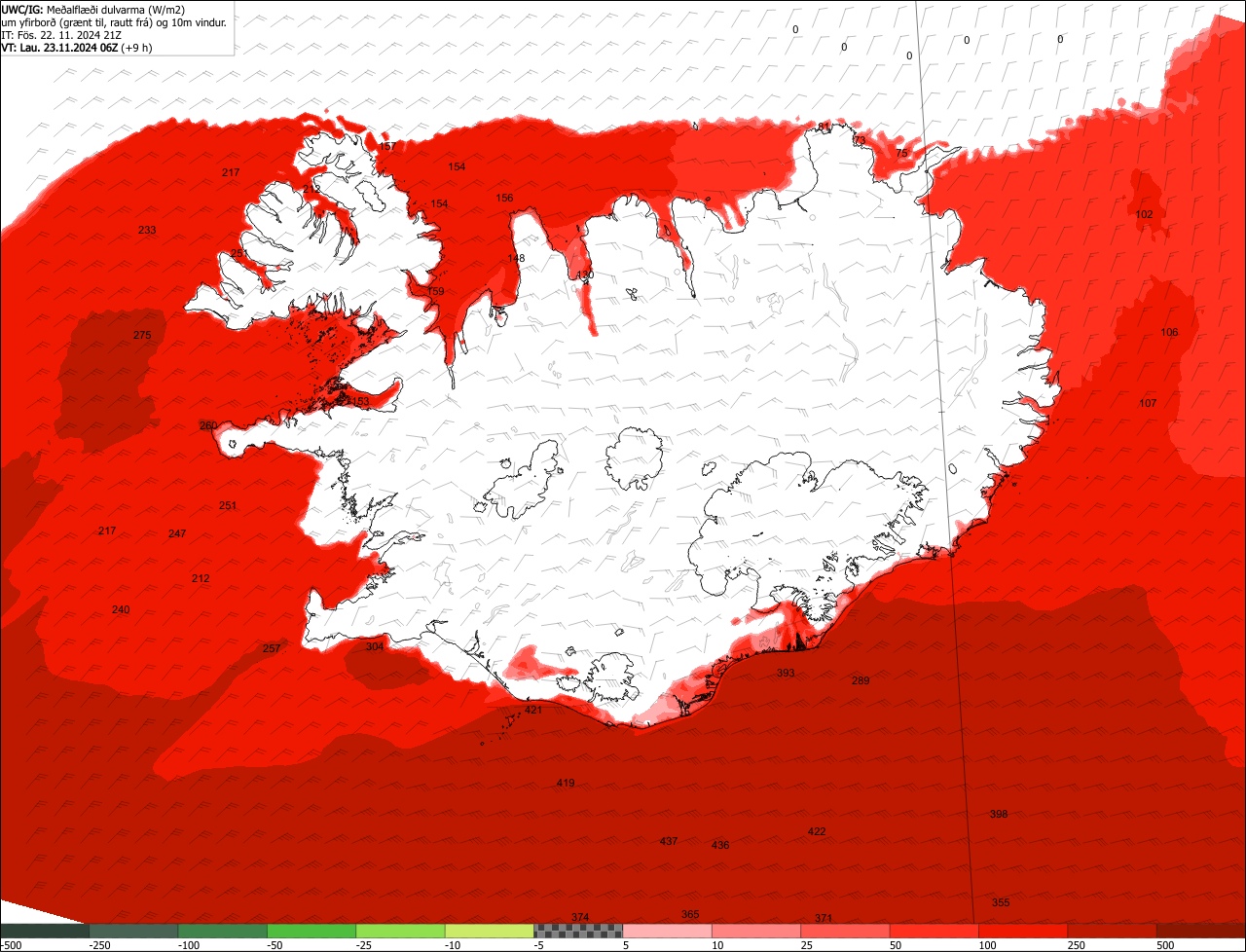Click the map value 422 in the southeast ocean
The width and height of the screenshot is (1246, 952).
pyautogui.click(x=817, y=832)
